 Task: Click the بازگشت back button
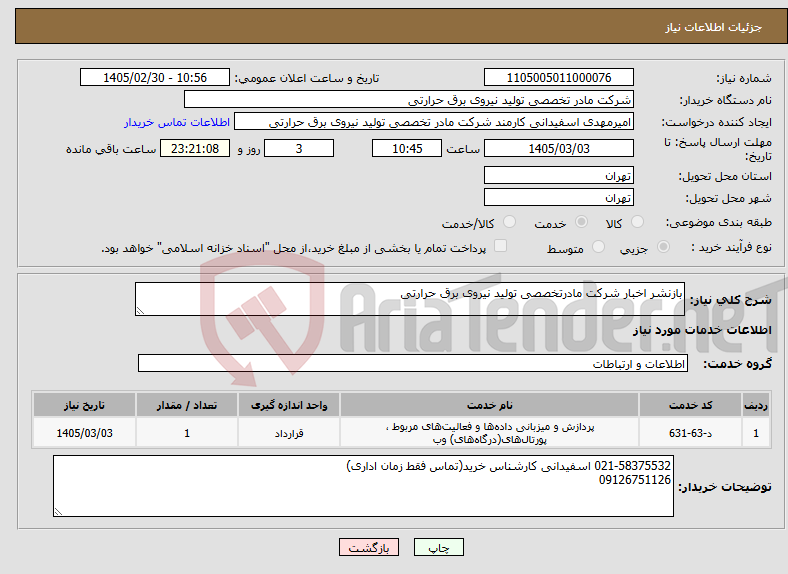(369, 547)
